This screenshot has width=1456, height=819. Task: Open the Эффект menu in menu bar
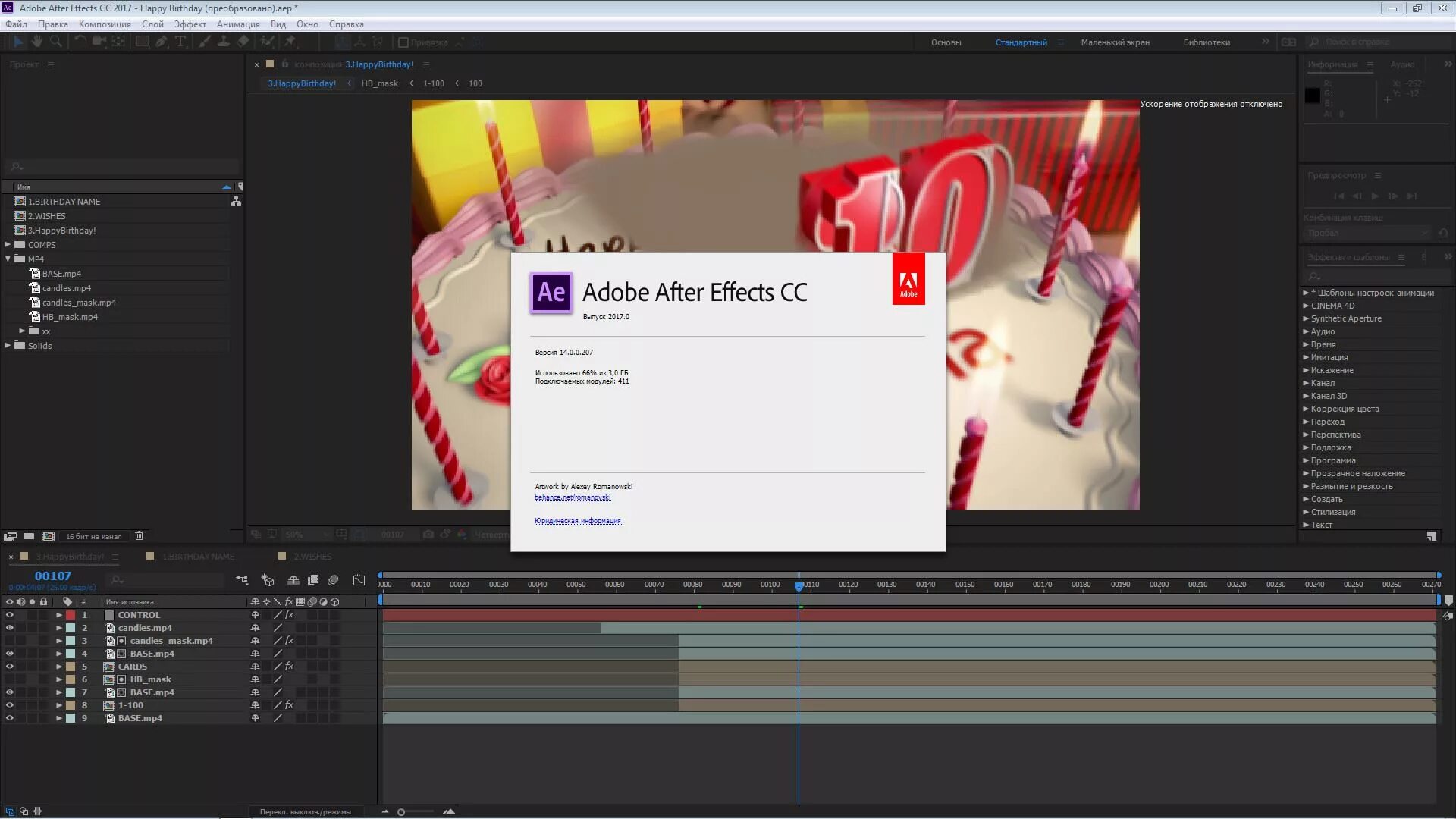190,23
